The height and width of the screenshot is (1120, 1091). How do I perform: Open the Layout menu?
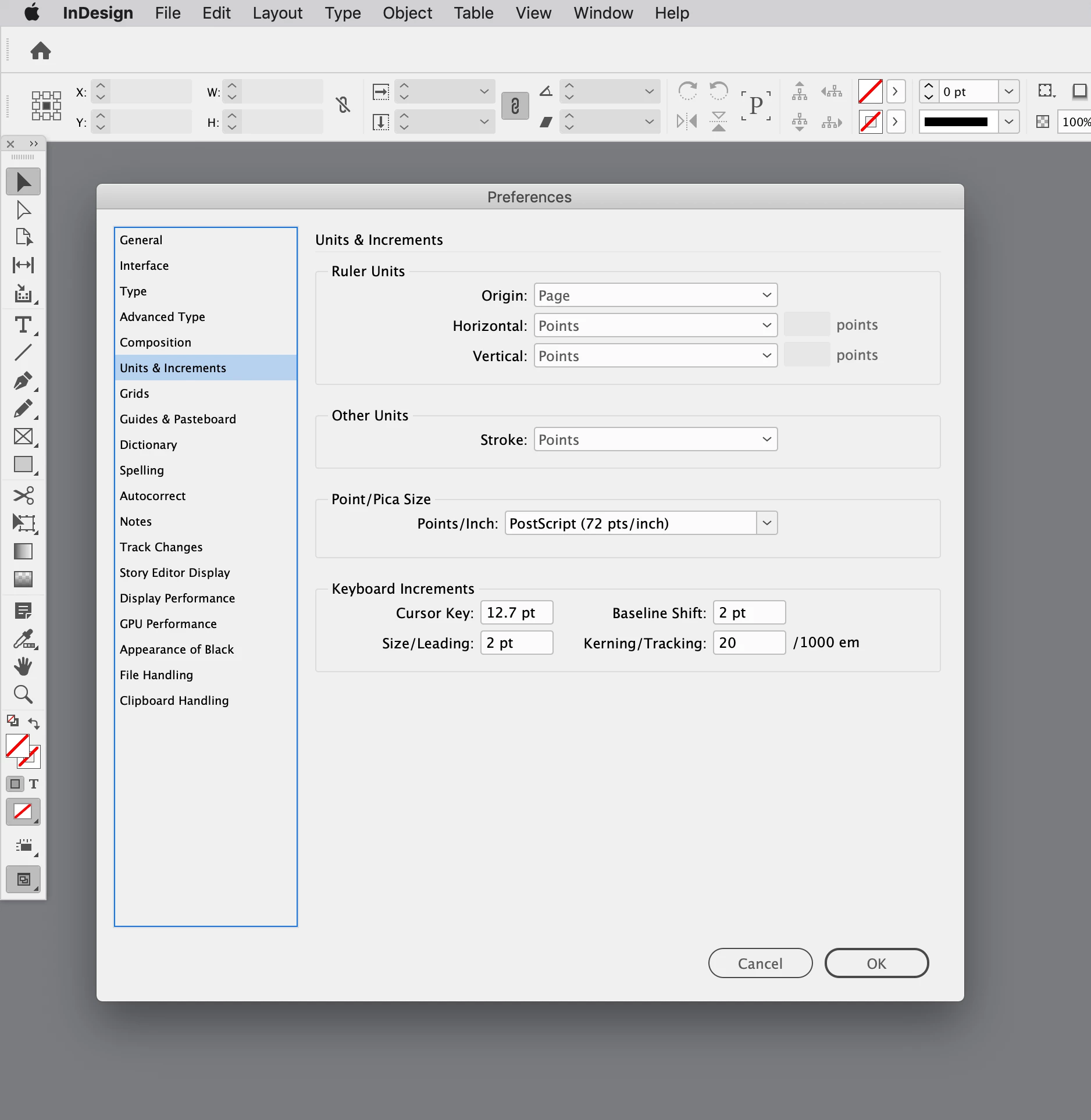pos(277,13)
